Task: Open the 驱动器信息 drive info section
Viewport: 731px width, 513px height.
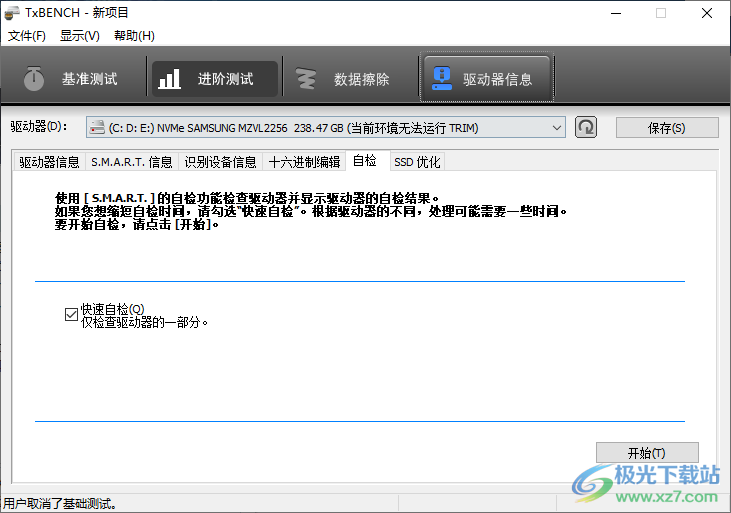Action: coord(487,77)
